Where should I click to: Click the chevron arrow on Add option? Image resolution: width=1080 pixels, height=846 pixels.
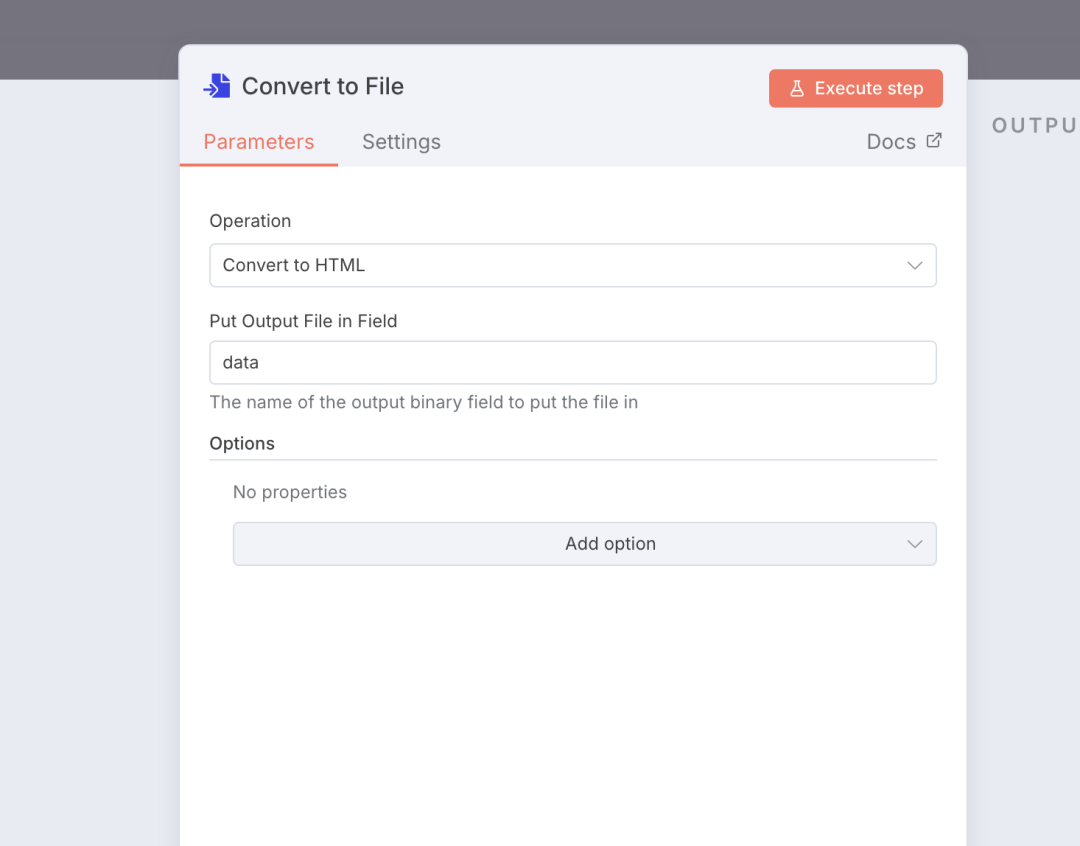pos(914,544)
